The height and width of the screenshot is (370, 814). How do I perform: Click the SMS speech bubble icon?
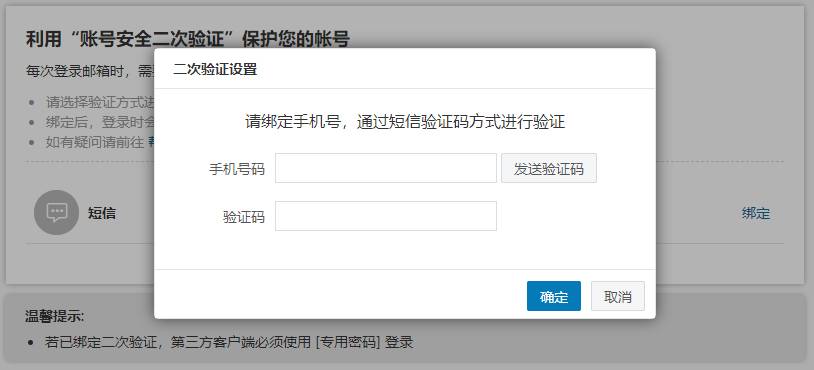click(57, 212)
